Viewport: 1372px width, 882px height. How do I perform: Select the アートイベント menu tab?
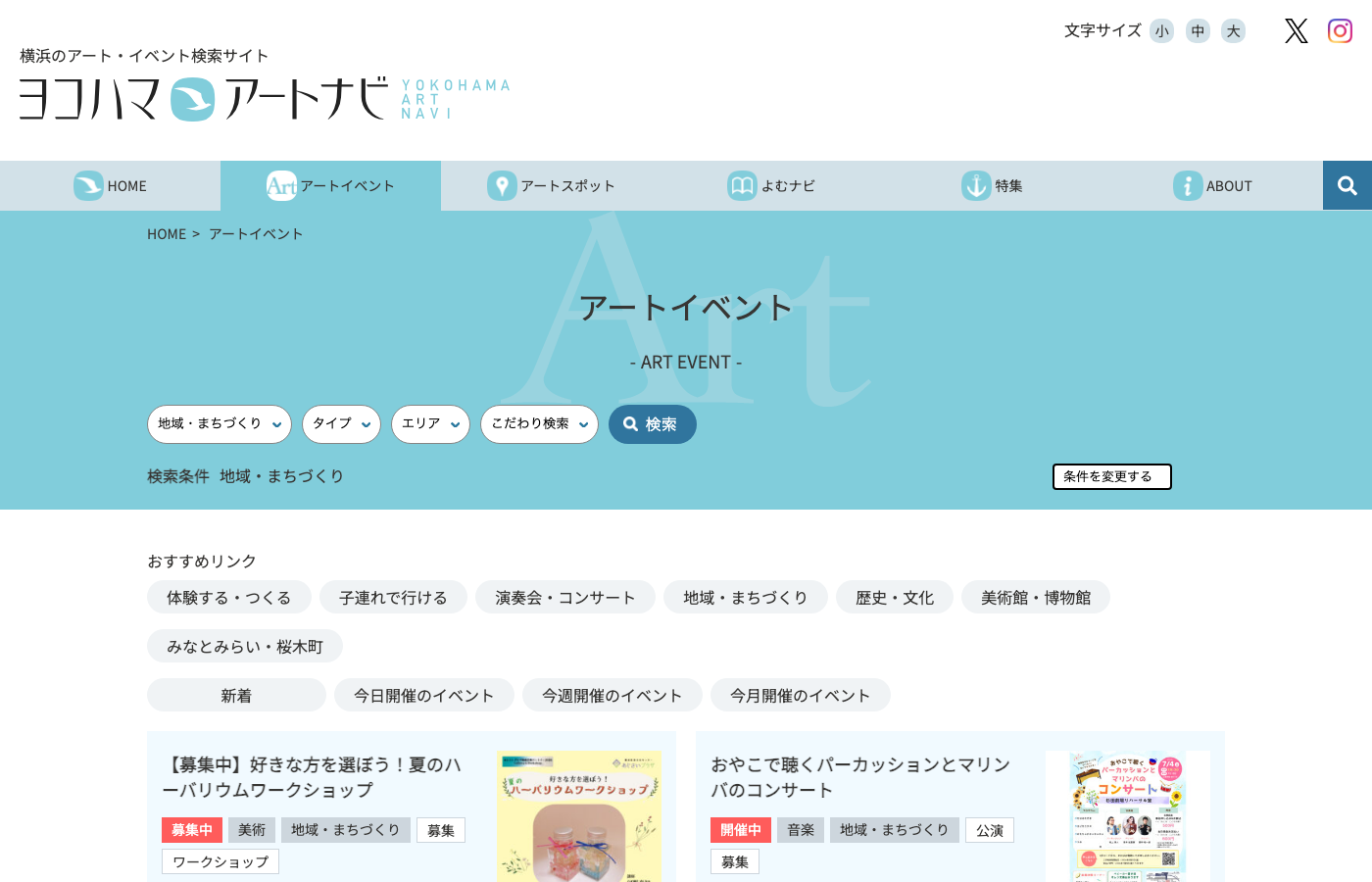coord(330,185)
